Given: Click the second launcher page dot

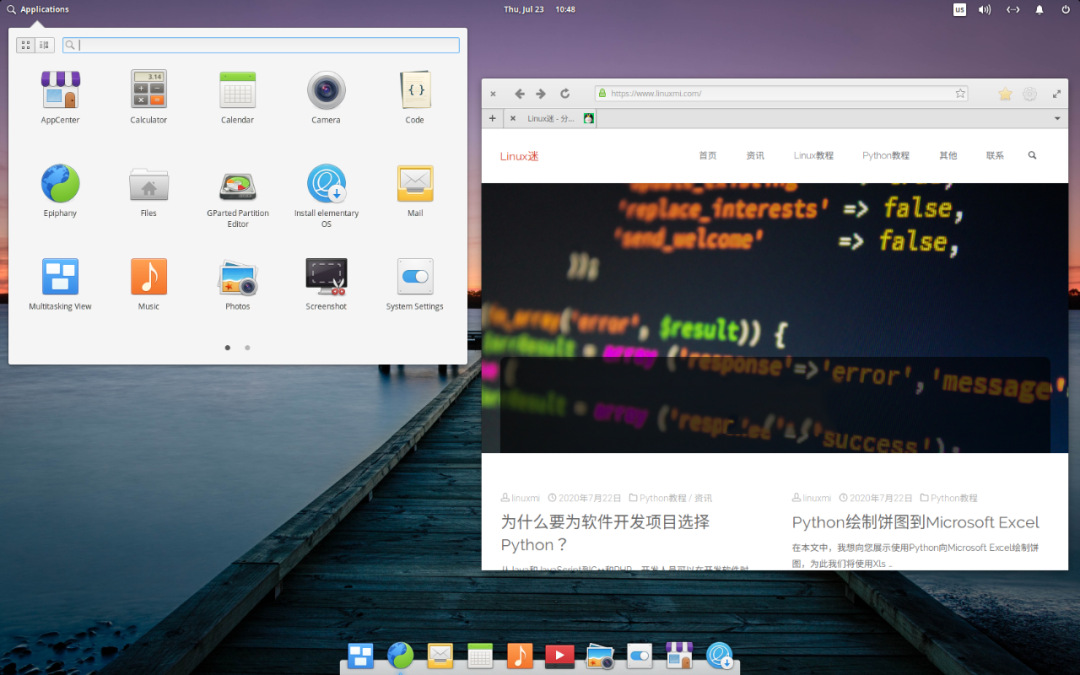Looking at the screenshot, I should (x=247, y=348).
